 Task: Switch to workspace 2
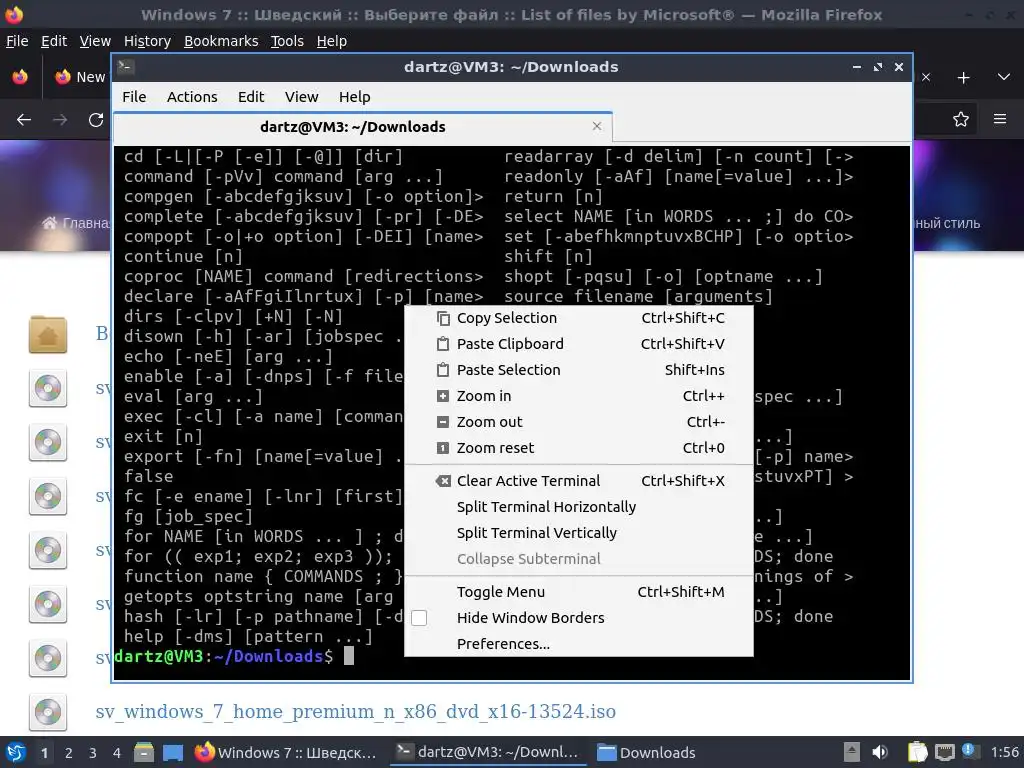point(69,753)
